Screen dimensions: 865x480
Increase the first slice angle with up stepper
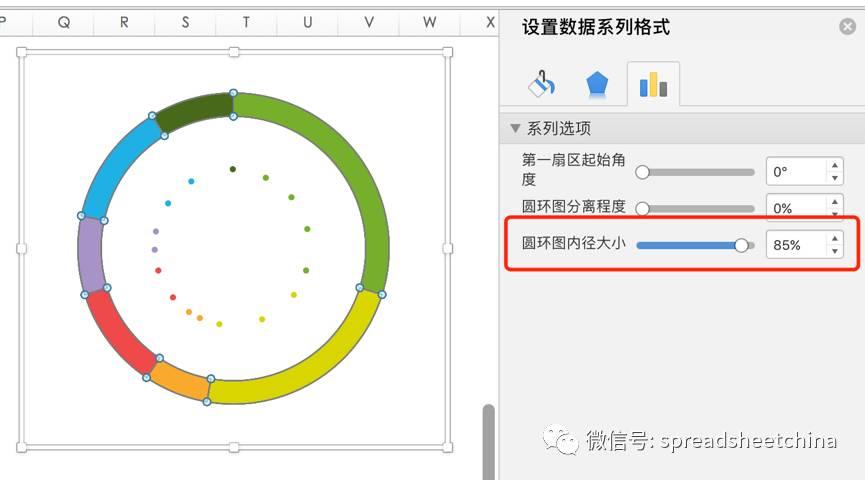835,165
